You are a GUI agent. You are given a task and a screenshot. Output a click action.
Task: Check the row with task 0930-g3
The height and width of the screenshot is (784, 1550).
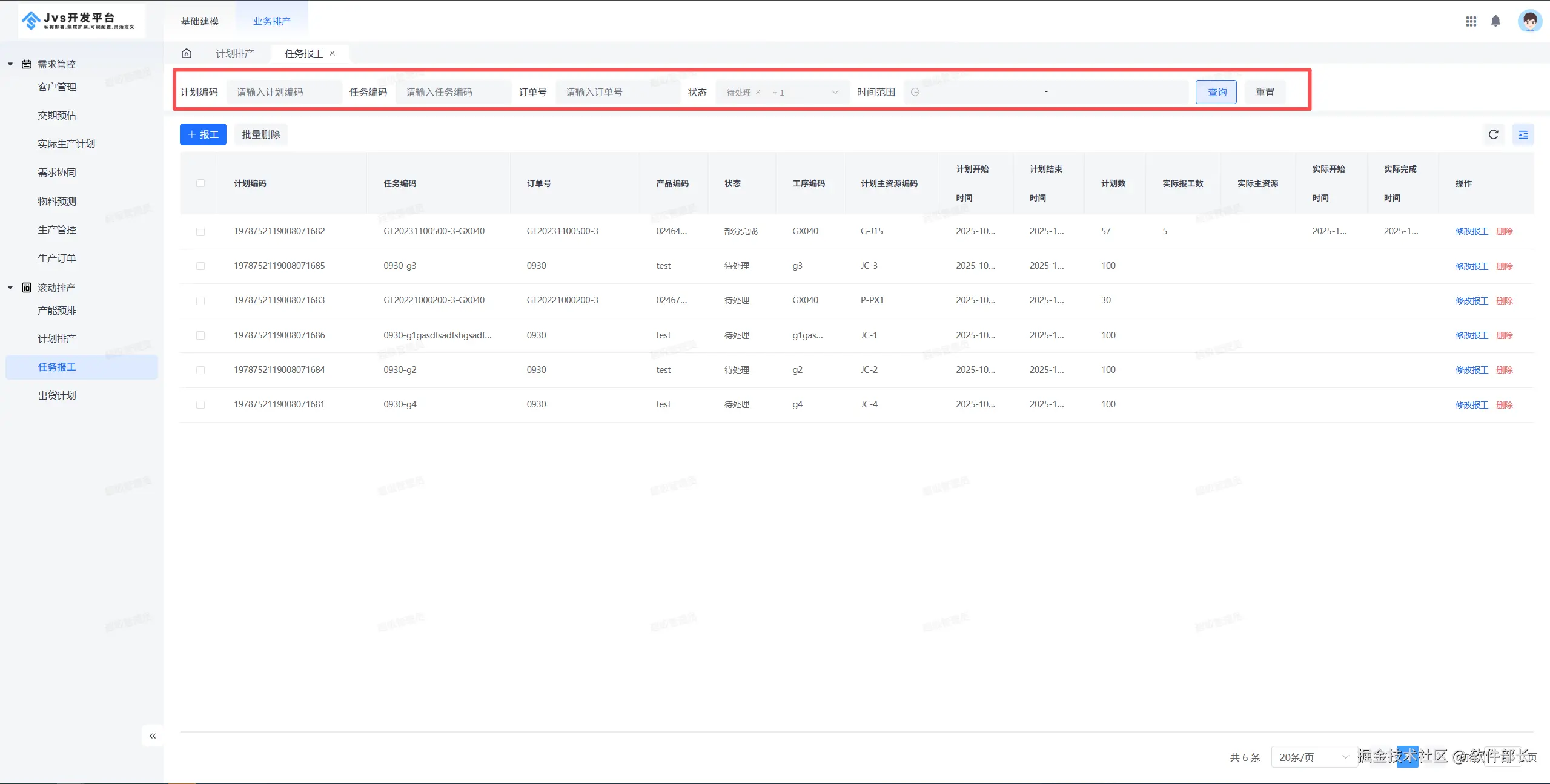click(x=200, y=266)
